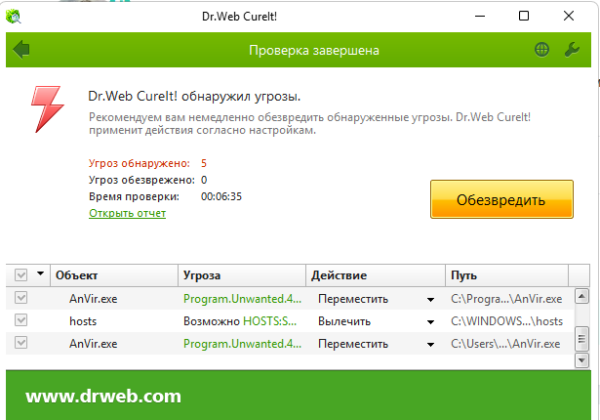Image resolution: width=600 pixels, height=420 pixels.
Task: Select path C:\Users\...\AnVir.exe cell
Action: 505,343
